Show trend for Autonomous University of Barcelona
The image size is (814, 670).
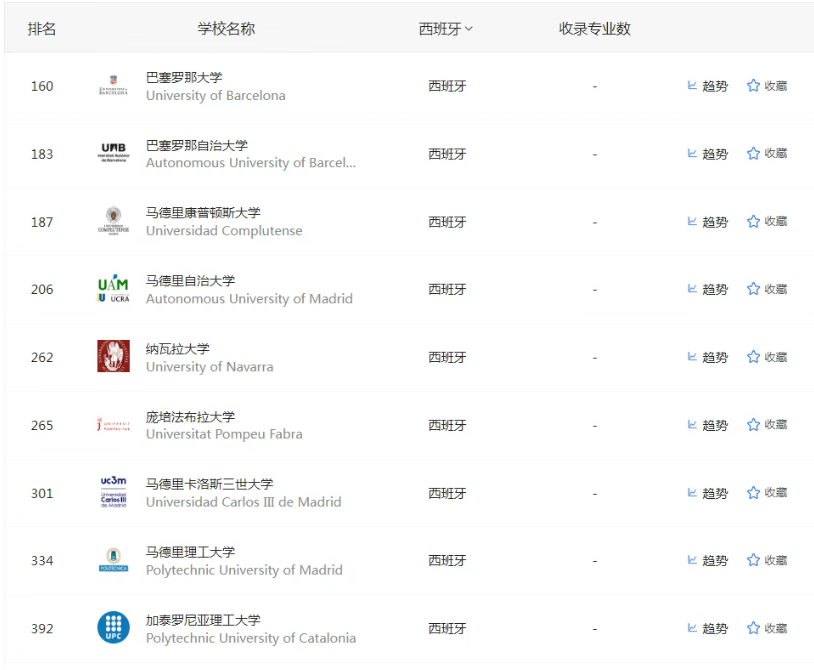coord(708,154)
